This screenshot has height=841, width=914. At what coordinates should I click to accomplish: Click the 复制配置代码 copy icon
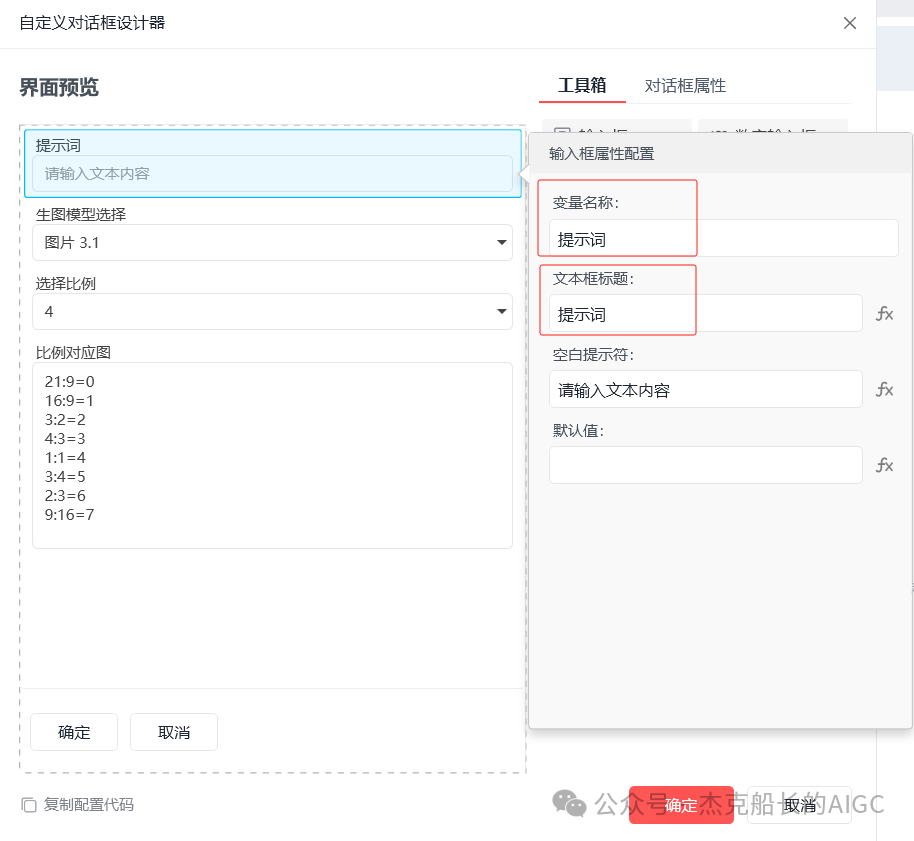pos(29,805)
